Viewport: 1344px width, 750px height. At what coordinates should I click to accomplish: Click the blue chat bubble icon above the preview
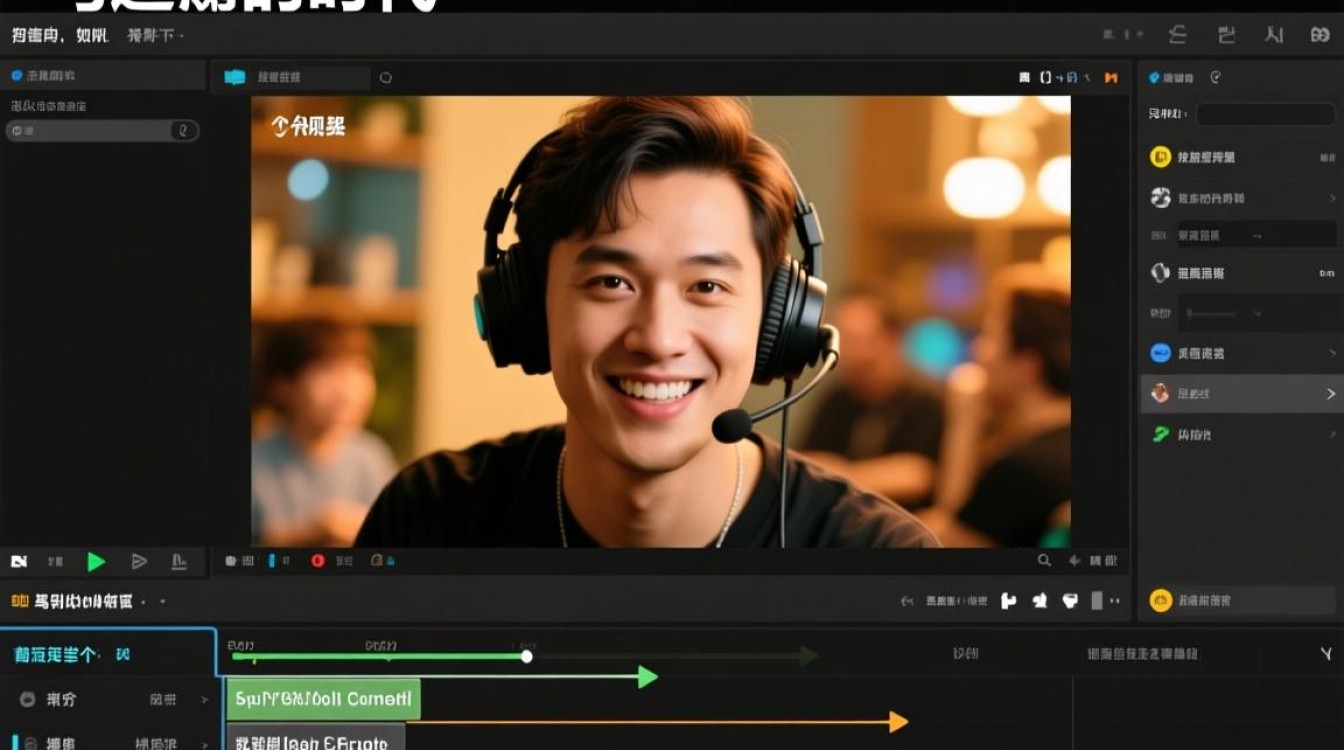tap(235, 77)
